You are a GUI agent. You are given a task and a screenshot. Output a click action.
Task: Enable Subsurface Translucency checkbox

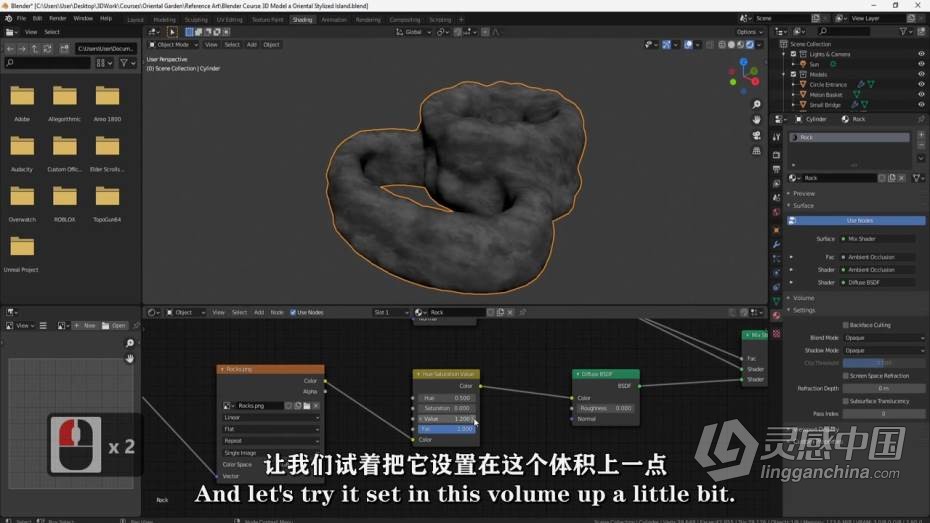(x=846, y=401)
